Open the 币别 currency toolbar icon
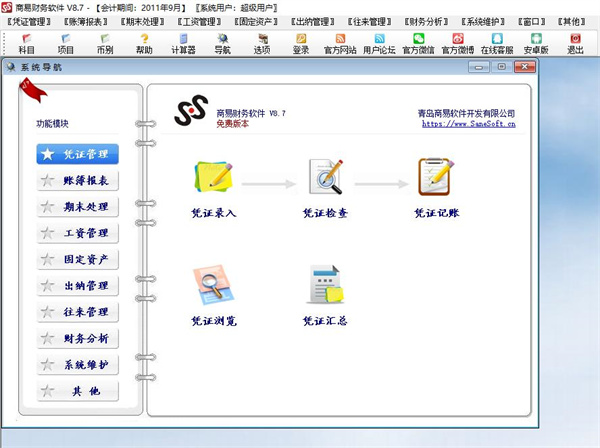 tap(105, 44)
